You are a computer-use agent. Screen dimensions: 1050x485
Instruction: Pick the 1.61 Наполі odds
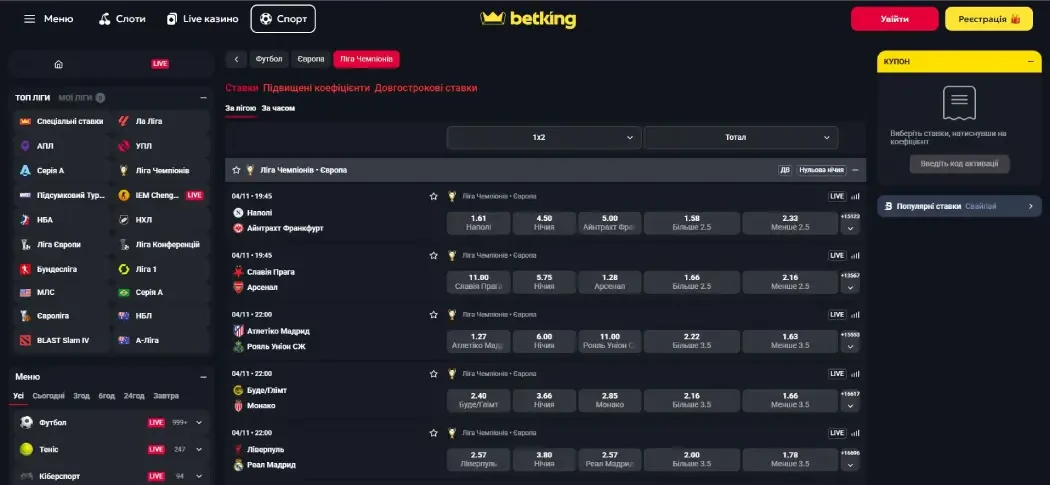(478, 222)
